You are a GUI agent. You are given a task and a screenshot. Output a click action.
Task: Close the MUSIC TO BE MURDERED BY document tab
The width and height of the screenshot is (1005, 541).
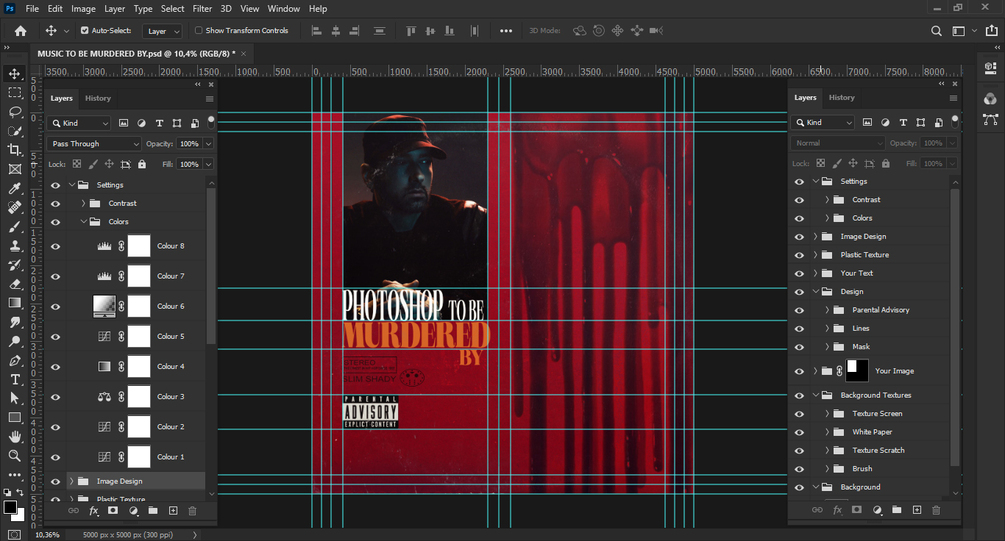click(244, 54)
